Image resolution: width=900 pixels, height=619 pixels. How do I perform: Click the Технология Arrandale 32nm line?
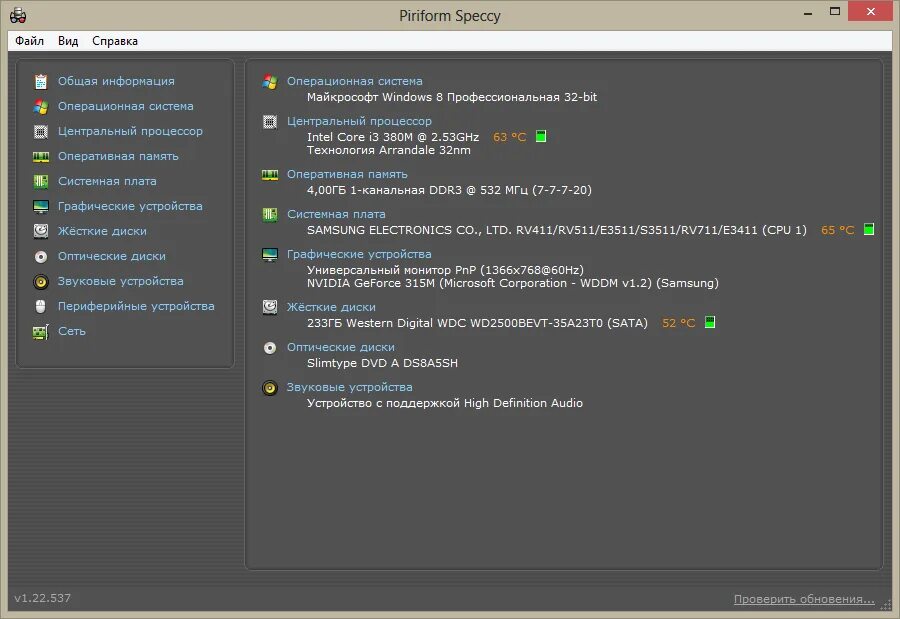pos(389,150)
